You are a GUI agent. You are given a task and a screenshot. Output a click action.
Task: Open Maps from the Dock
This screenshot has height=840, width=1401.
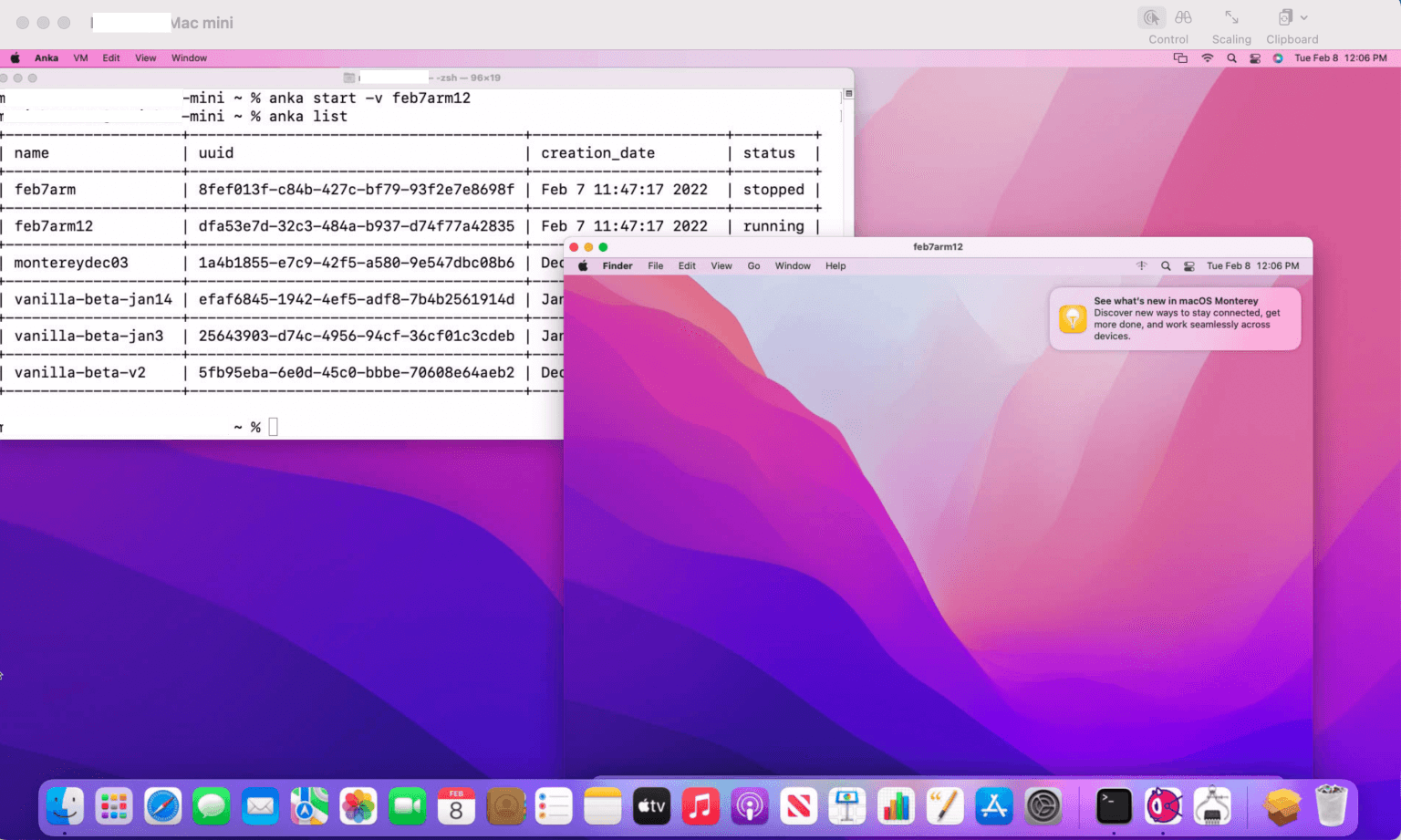click(x=309, y=806)
